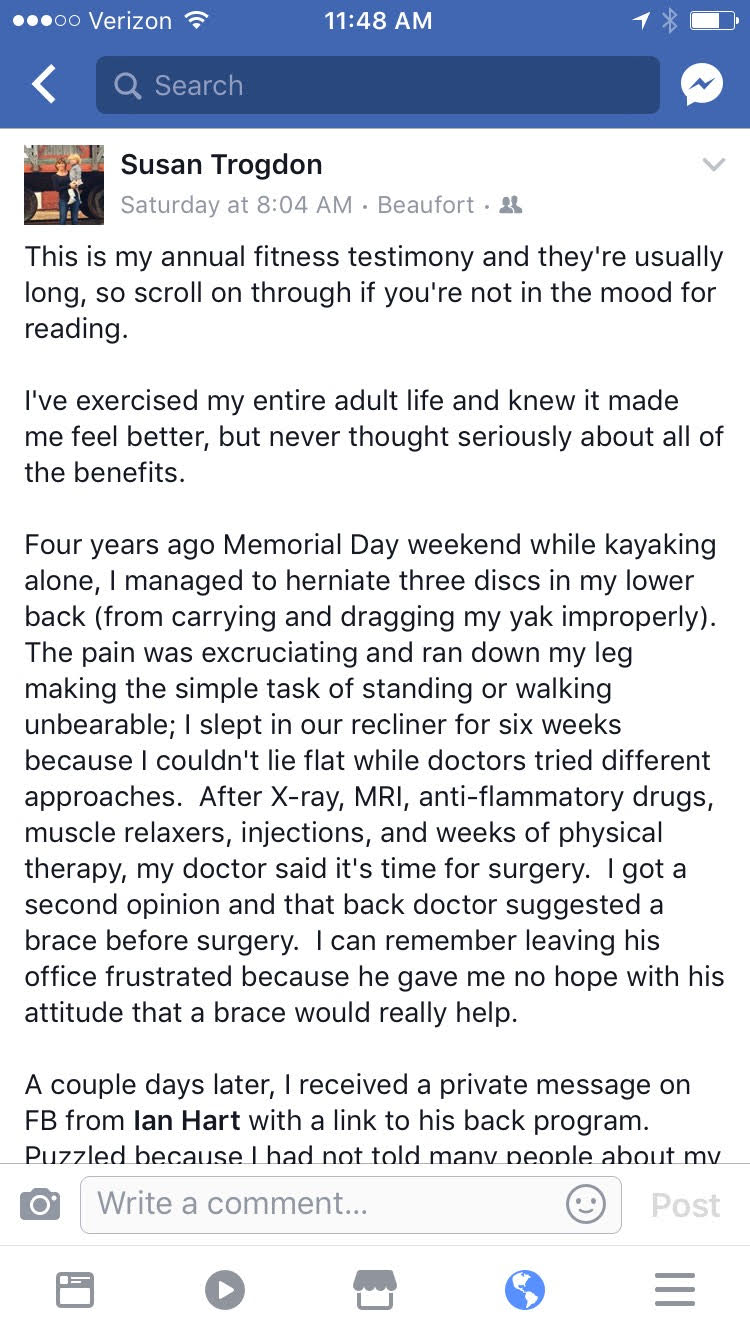Open the Videos tab play icon
The width and height of the screenshot is (750, 1334).
[x=225, y=1290]
